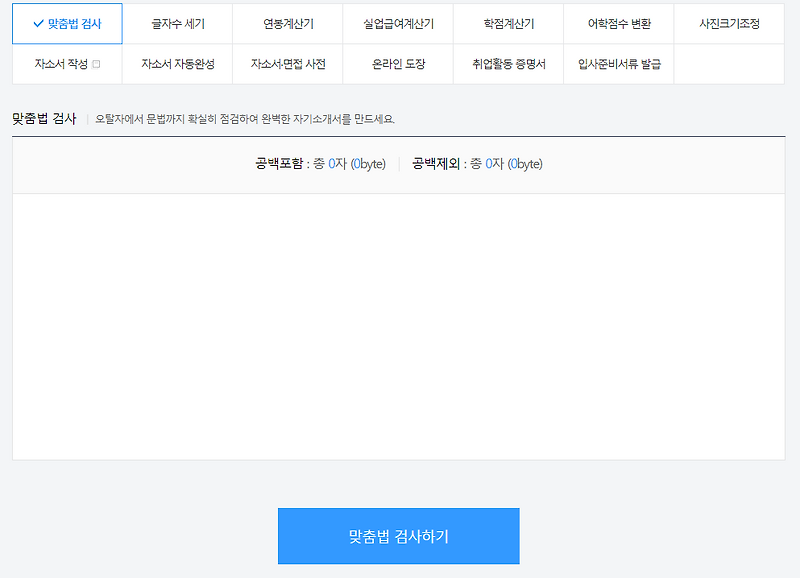Open 어학점수 변환 tab
Viewport: 800px width, 578px height.
coord(619,24)
